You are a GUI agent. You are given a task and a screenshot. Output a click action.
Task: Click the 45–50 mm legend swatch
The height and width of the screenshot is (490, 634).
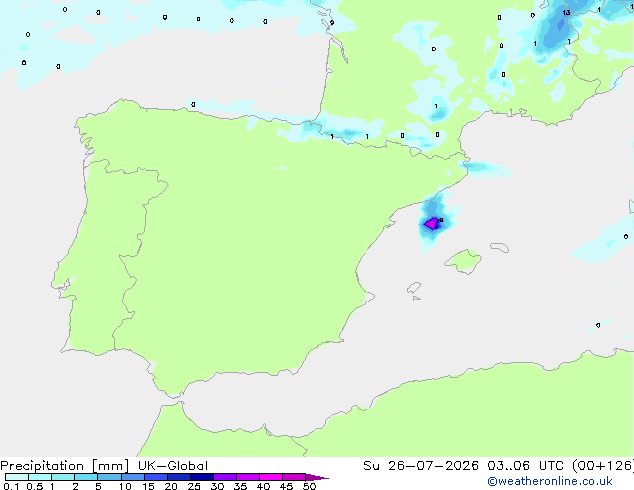point(294,477)
